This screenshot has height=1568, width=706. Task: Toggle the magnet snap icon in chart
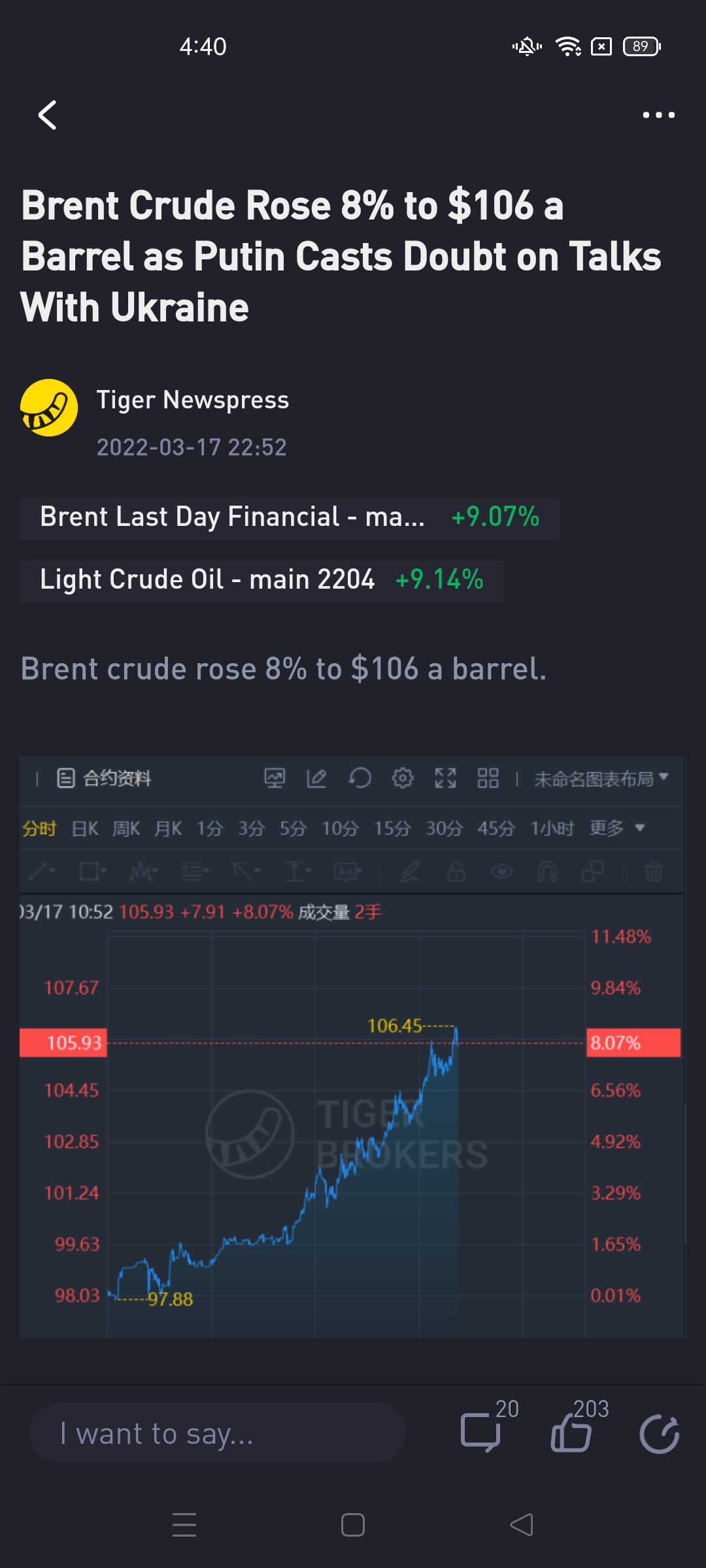tap(547, 872)
